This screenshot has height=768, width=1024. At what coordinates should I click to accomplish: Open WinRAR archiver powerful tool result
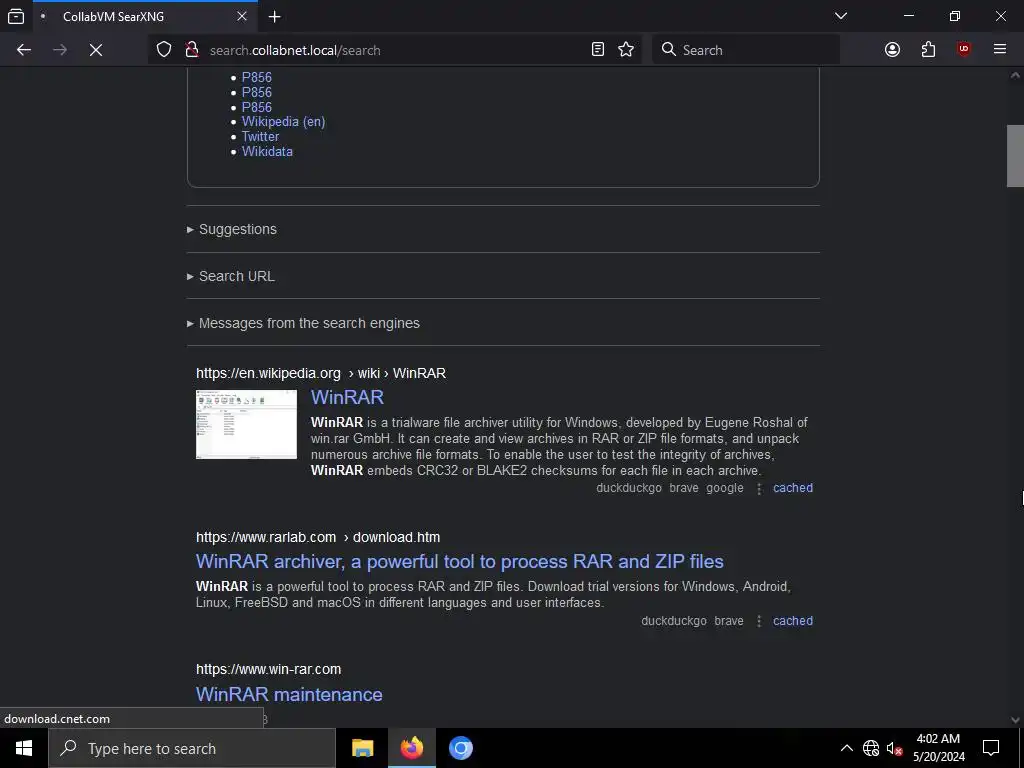tap(460, 562)
